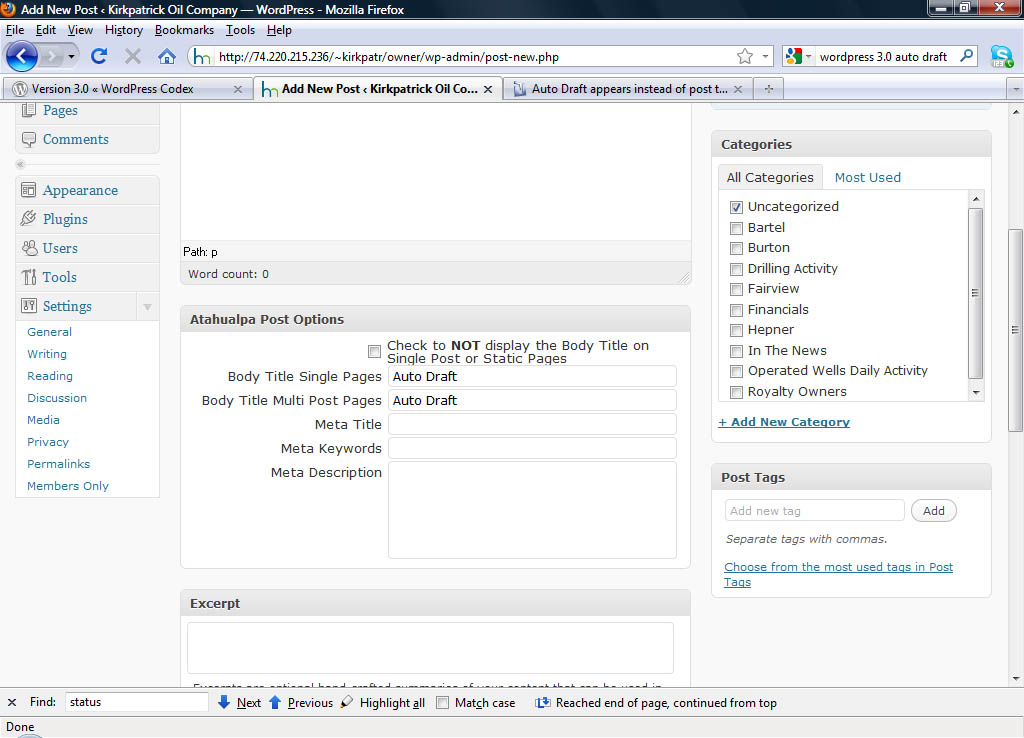Click the Find text field

click(x=136, y=702)
